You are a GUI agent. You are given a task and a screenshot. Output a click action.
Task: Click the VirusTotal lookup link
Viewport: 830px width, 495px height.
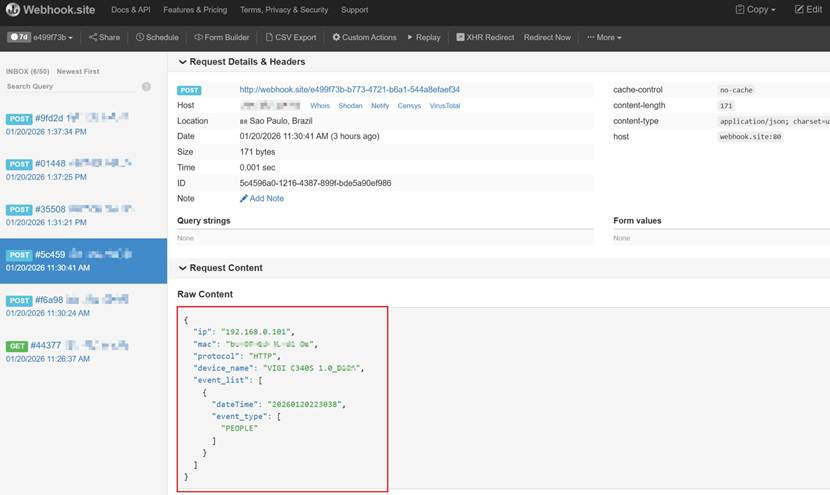445,106
